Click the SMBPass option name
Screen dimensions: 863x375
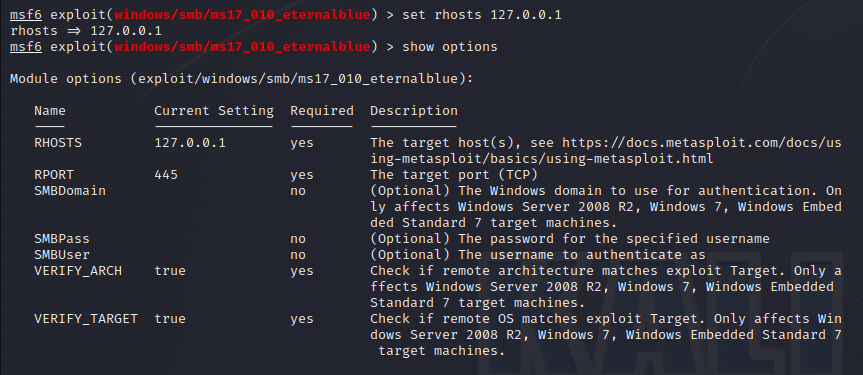62,239
